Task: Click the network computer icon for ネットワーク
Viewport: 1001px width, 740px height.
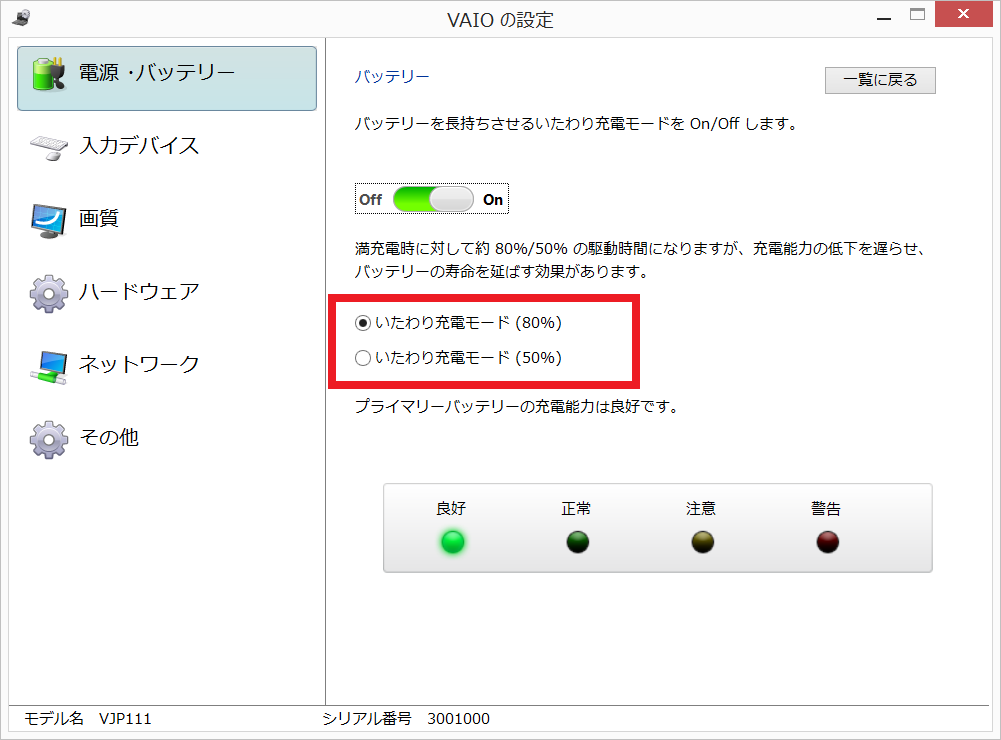Action: [x=49, y=367]
